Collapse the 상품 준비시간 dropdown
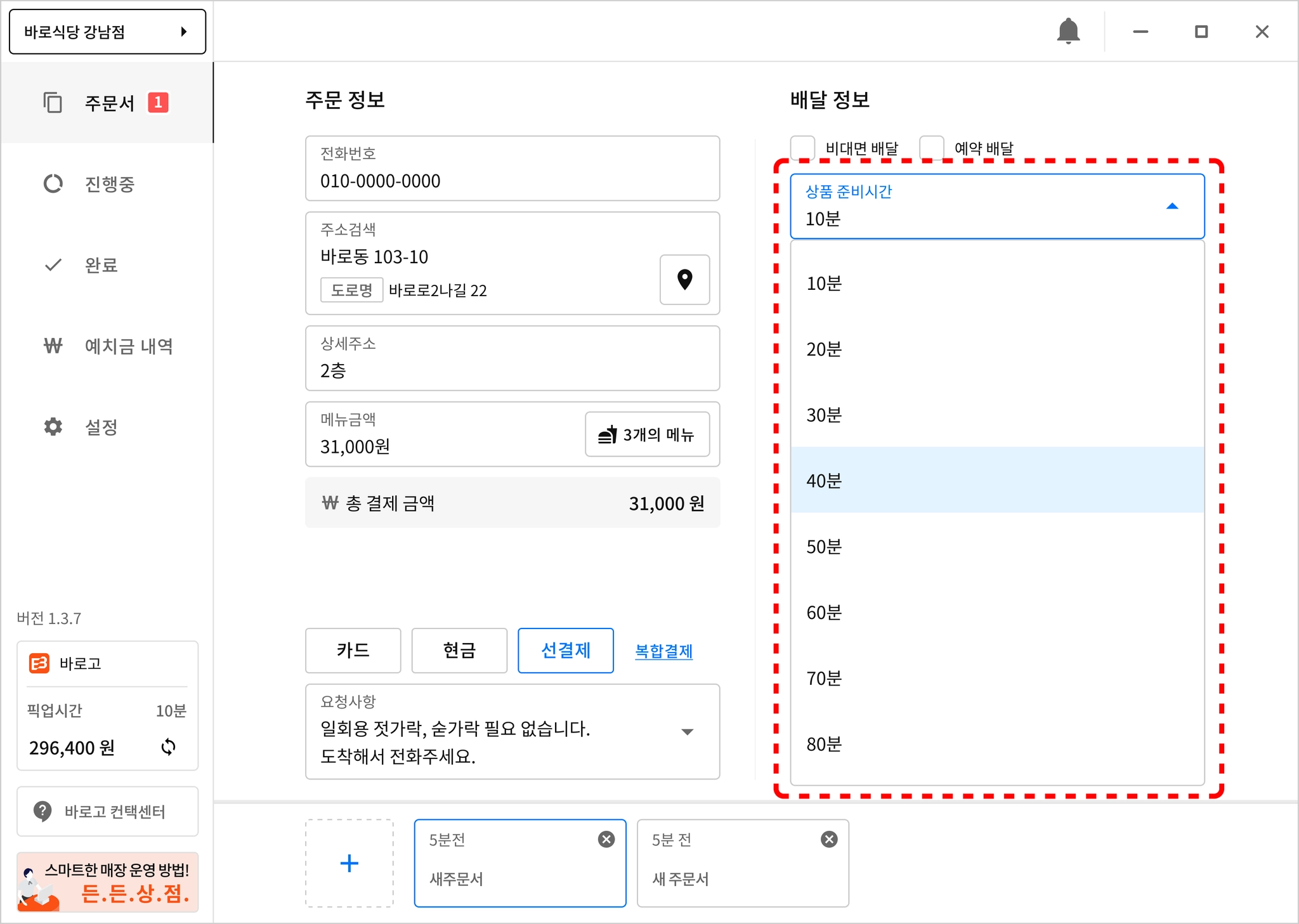This screenshot has height=924, width=1299. [1172, 206]
